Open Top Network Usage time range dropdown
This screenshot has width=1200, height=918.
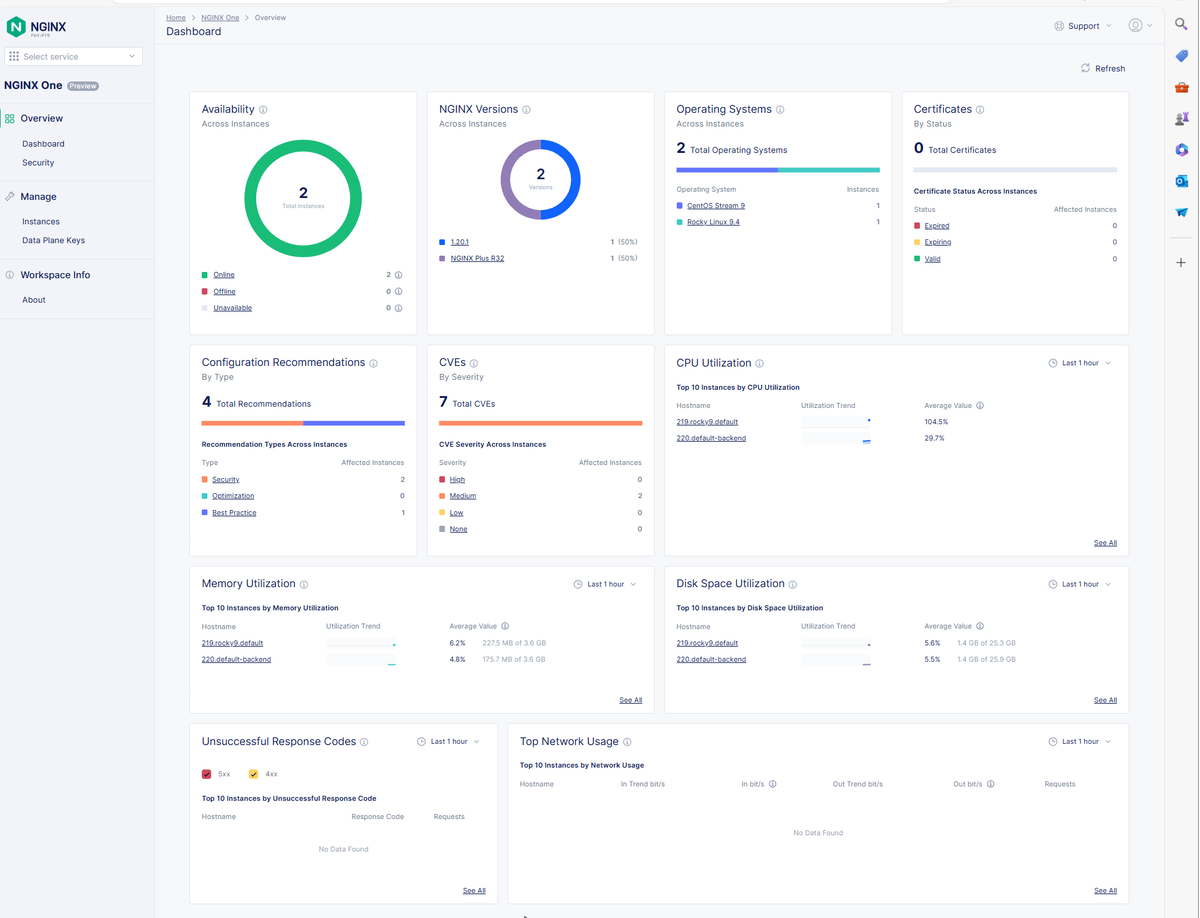coord(1080,742)
